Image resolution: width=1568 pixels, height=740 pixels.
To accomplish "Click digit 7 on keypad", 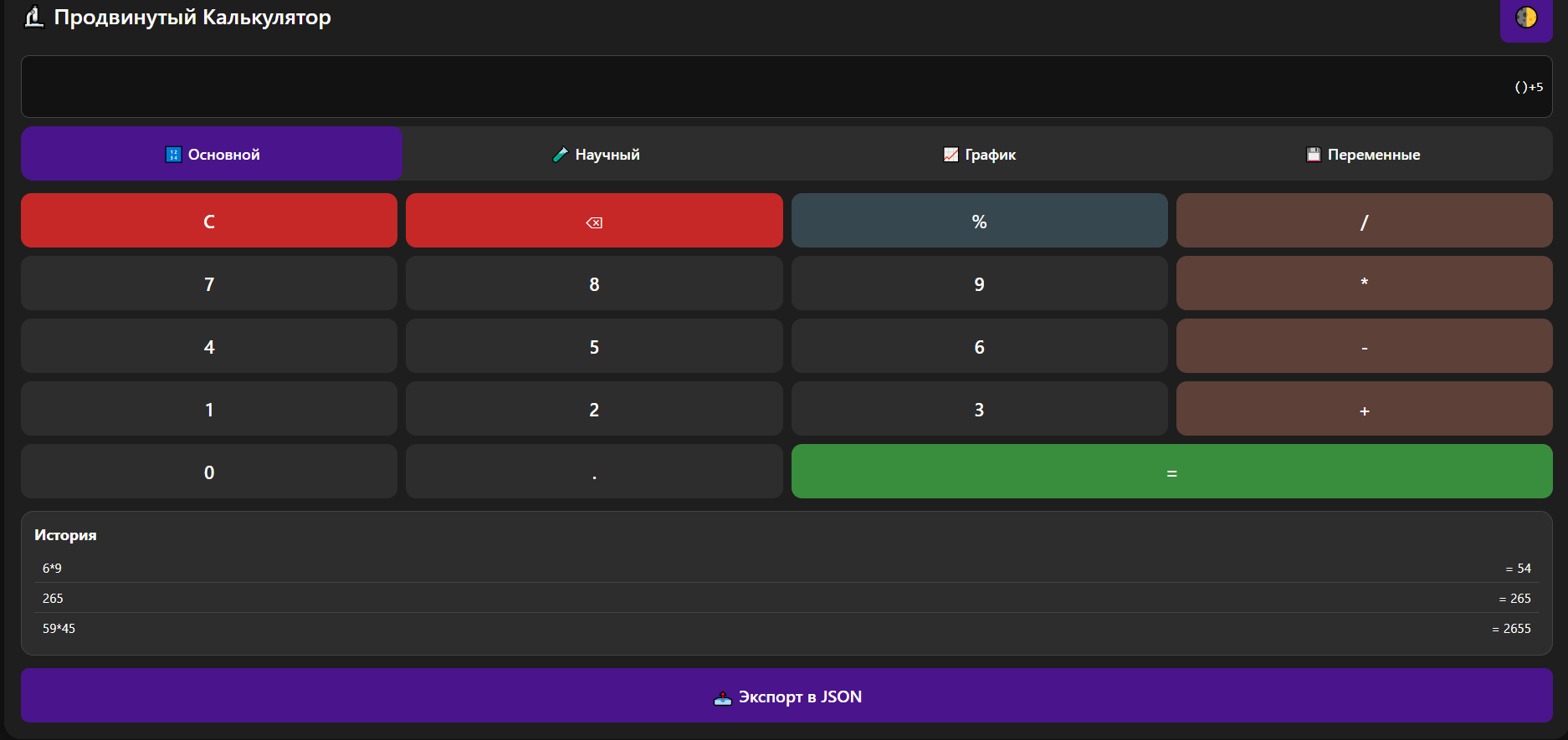I will (x=209, y=283).
